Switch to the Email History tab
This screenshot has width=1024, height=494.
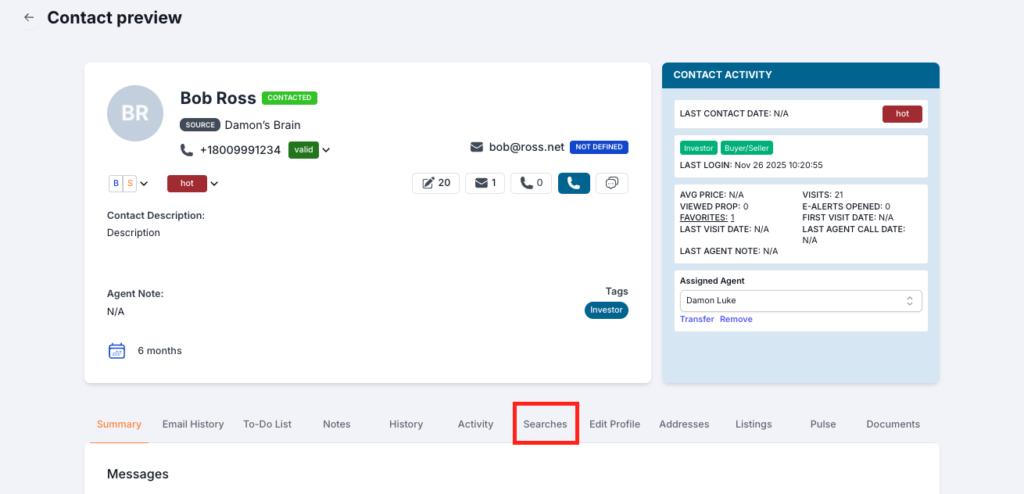point(193,424)
